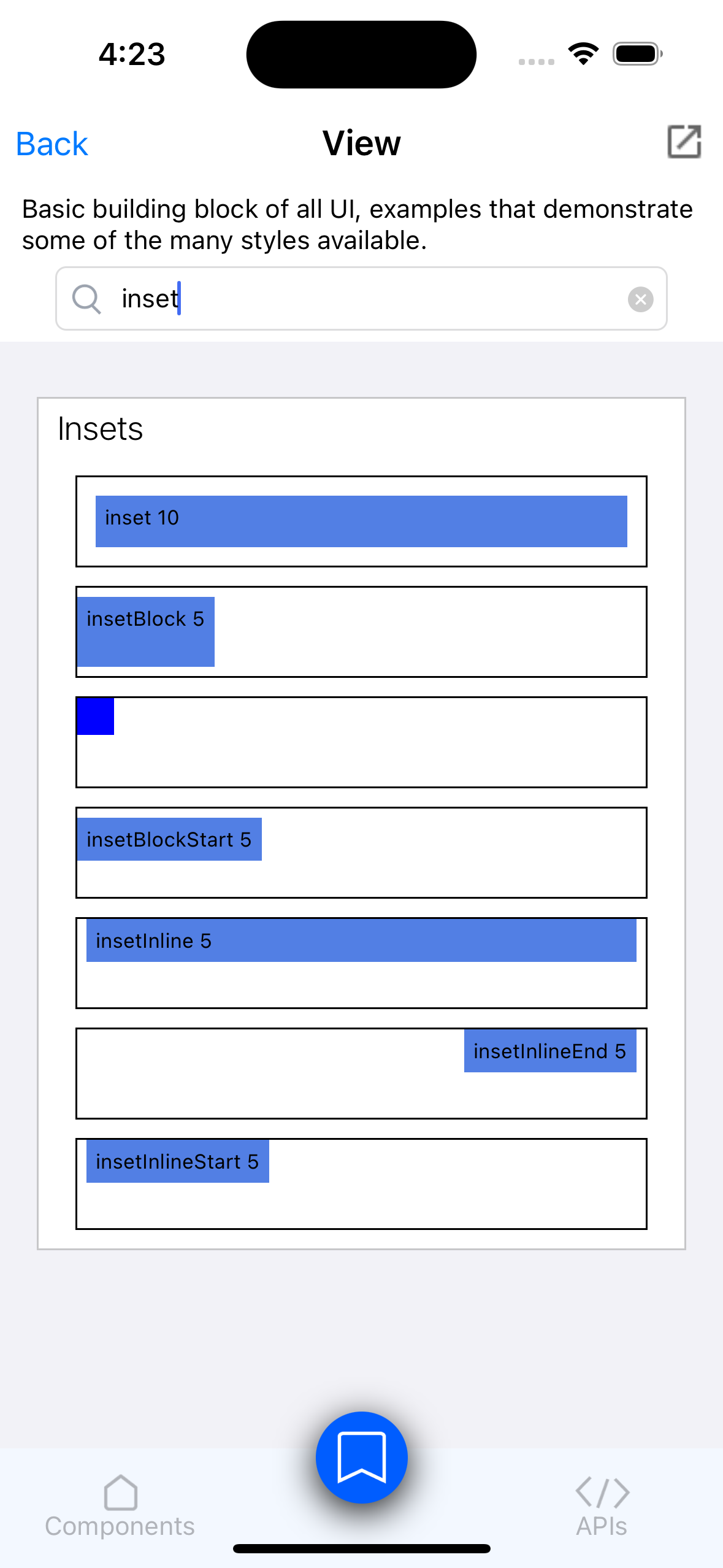Viewport: 723px width, 1568px height.
Task: Go Back to previous screen
Action: point(52,144)
